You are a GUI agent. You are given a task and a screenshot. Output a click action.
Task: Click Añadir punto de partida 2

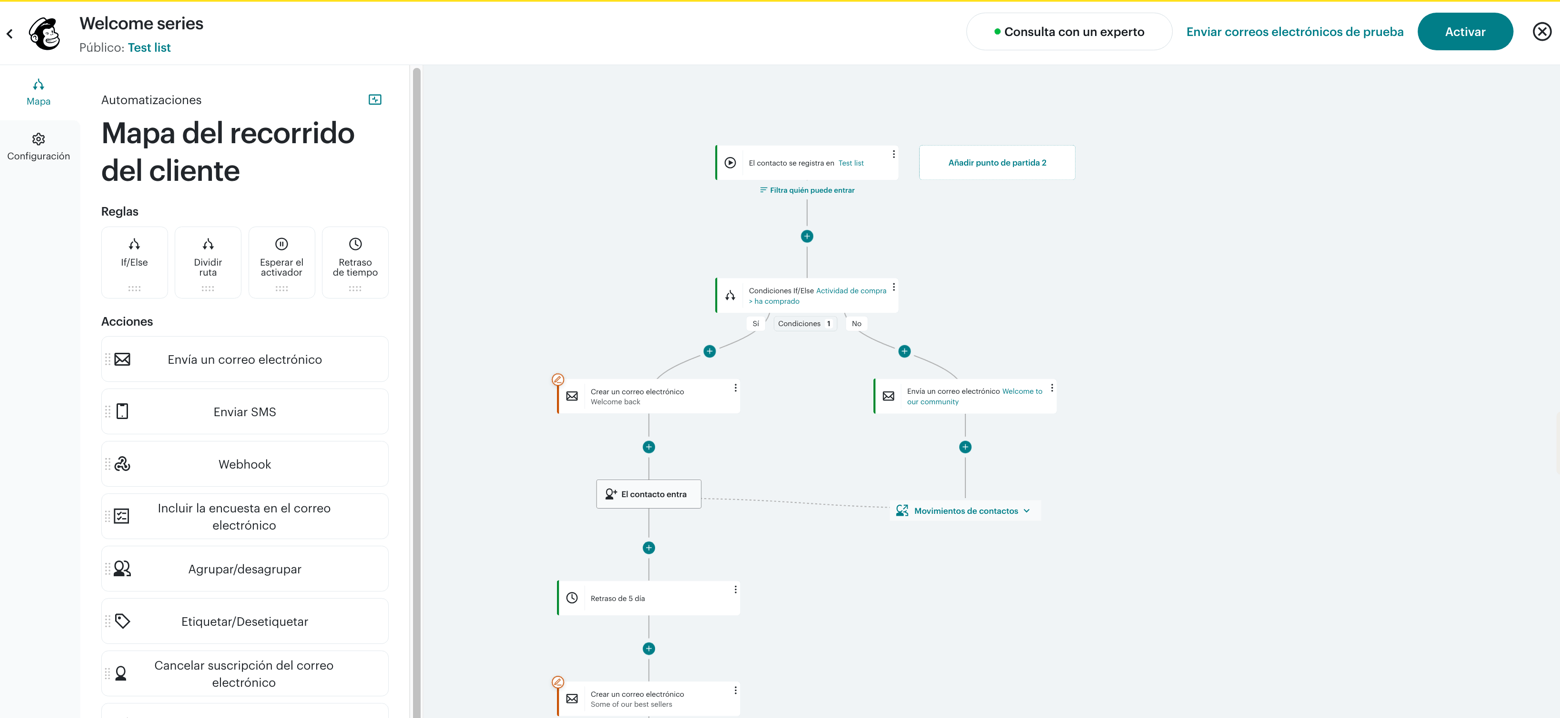997,162
